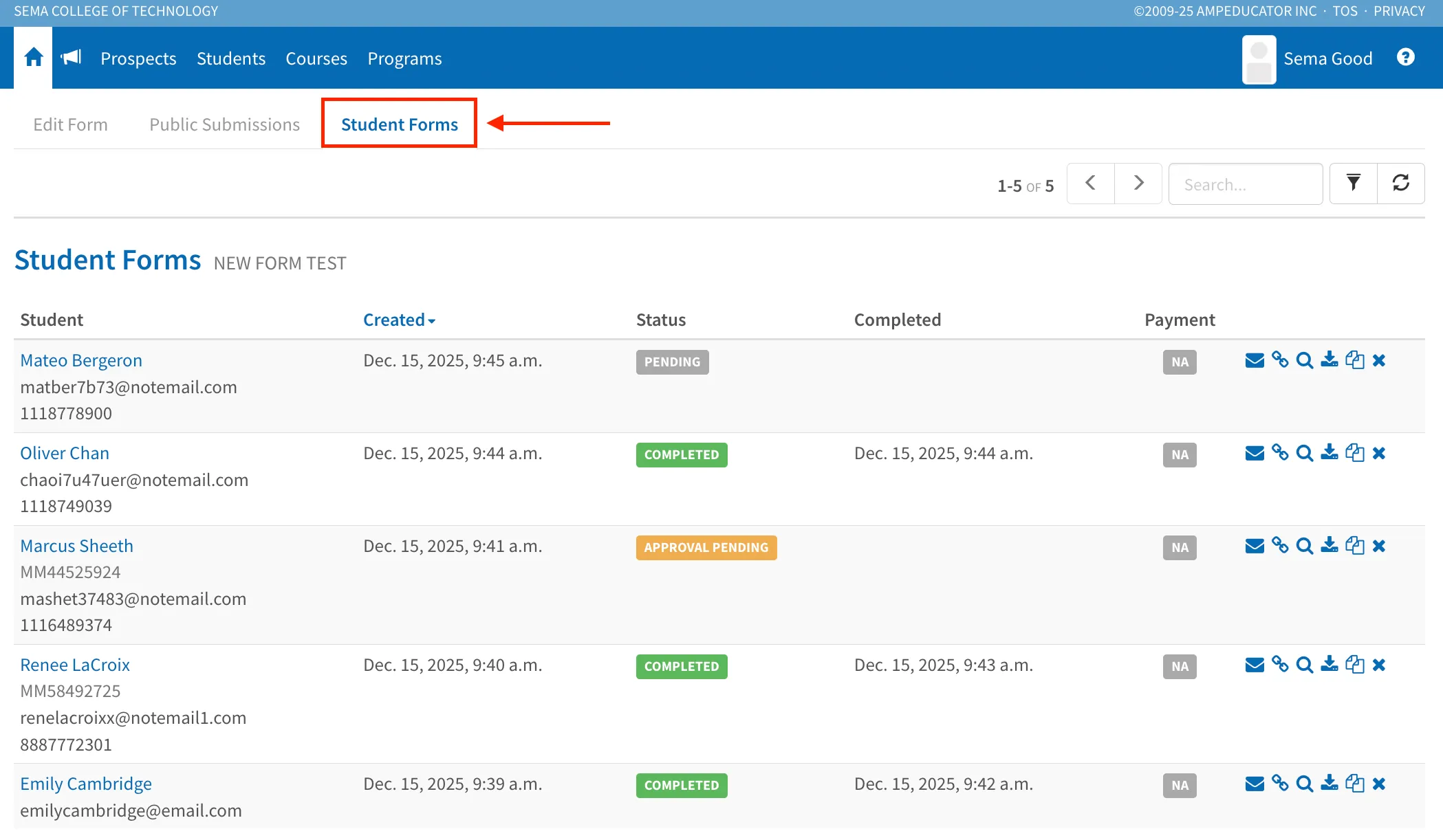Open the PRIVACY link in header
Image resolution: width=1443 pixels, height=840 pixels.
tap(1399, 11)
